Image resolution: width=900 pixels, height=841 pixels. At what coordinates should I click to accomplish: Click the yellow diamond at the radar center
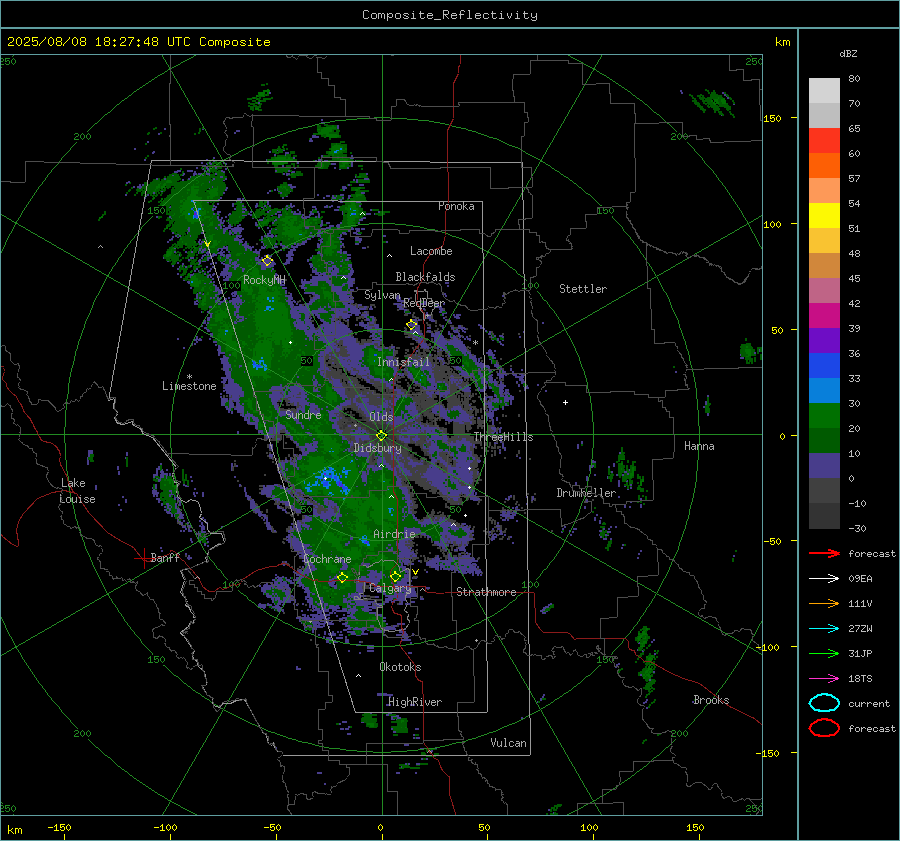click(x=381, y=436)
